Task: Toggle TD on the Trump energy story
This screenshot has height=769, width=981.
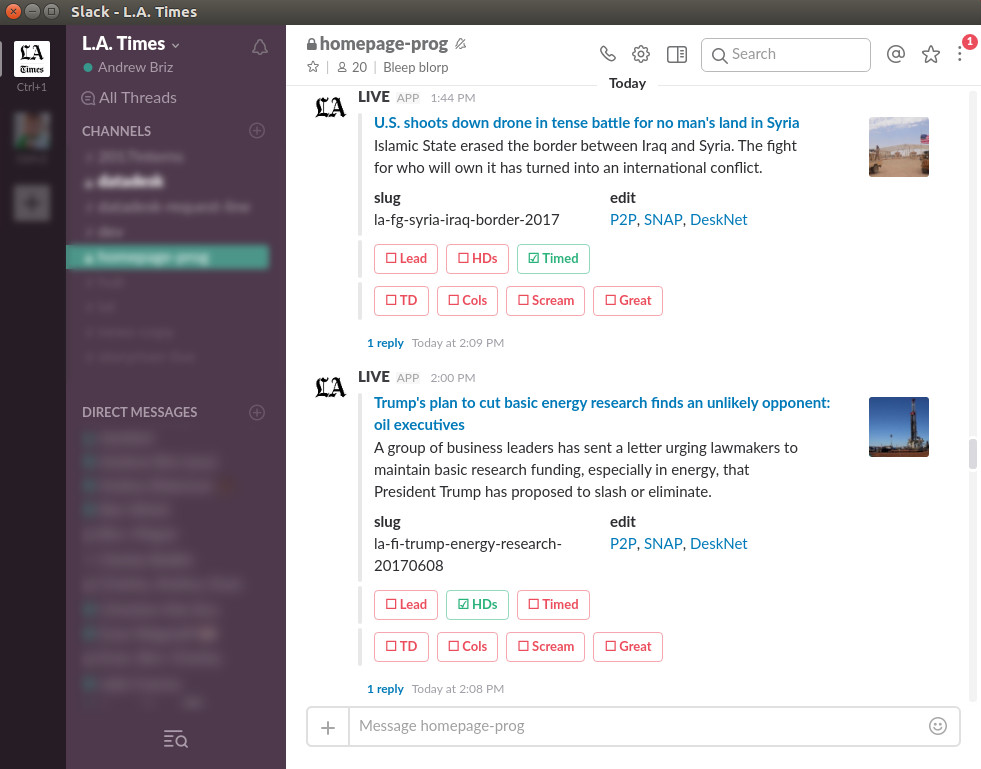Action: (x=401, y=646)
